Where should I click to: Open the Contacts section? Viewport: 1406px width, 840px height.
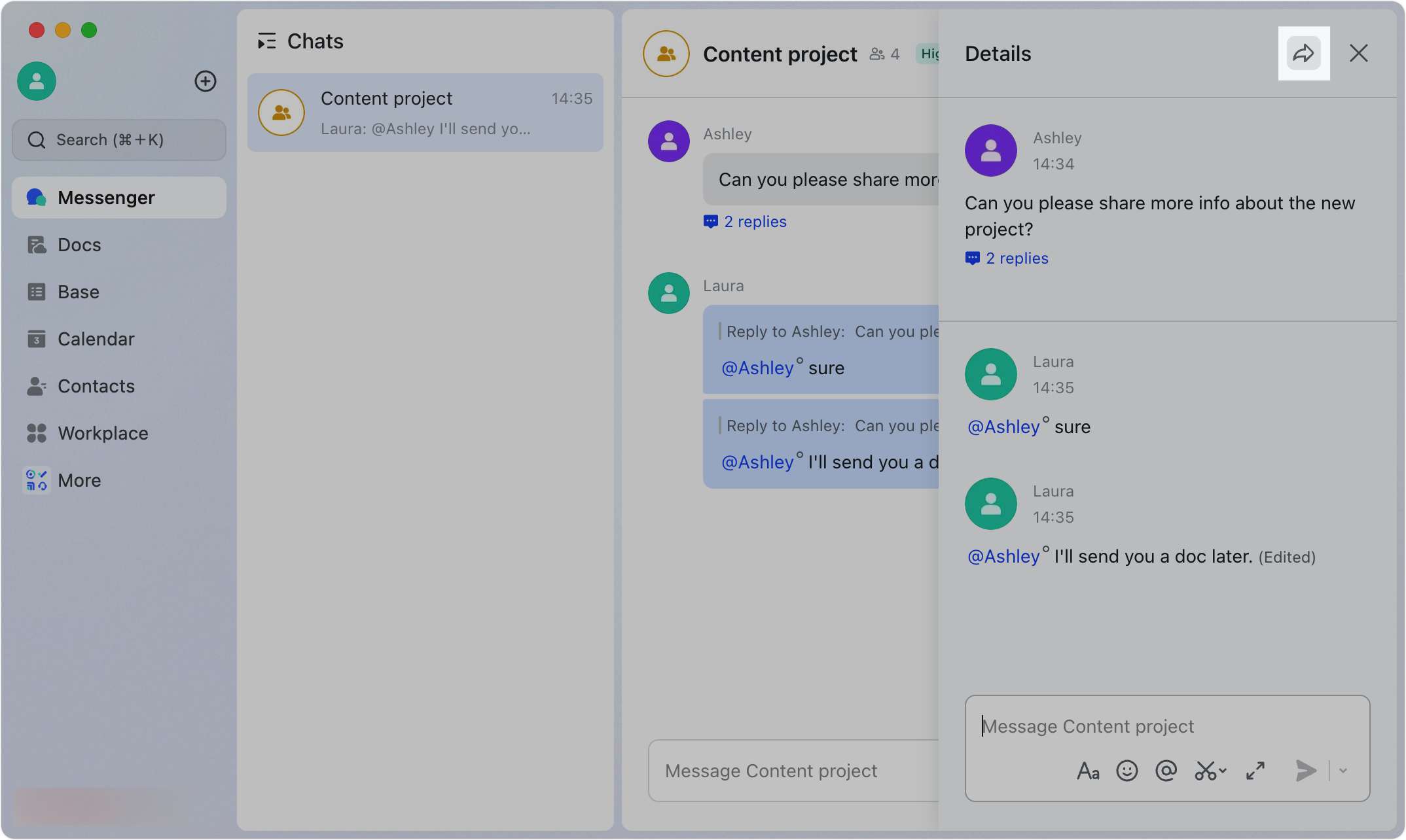tap(96, 386)
